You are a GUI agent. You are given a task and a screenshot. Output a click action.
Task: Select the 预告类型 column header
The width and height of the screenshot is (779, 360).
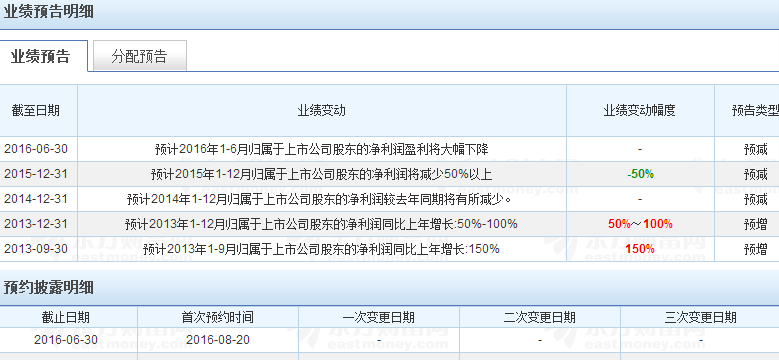755,110
